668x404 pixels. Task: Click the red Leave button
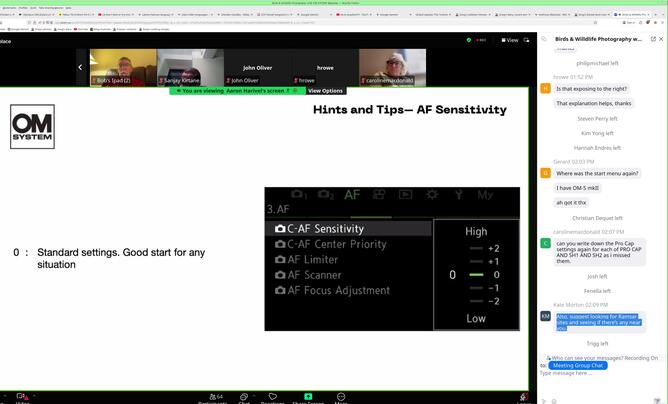521,398
